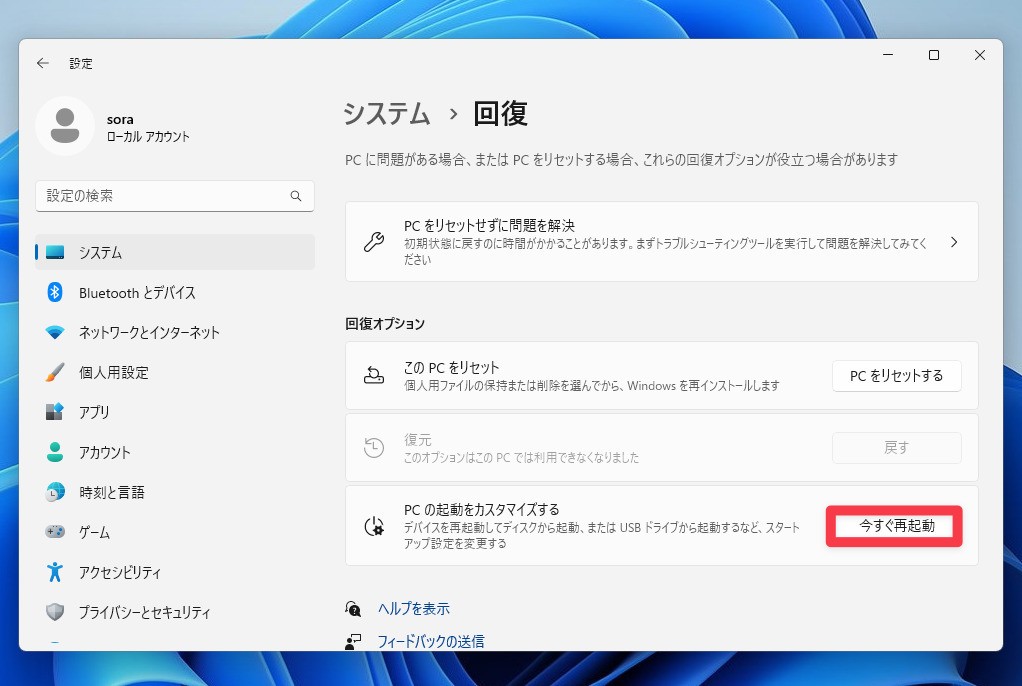
Task: Open システム category in sidebar
Action: pyautogui.click(x=175, y=252)
